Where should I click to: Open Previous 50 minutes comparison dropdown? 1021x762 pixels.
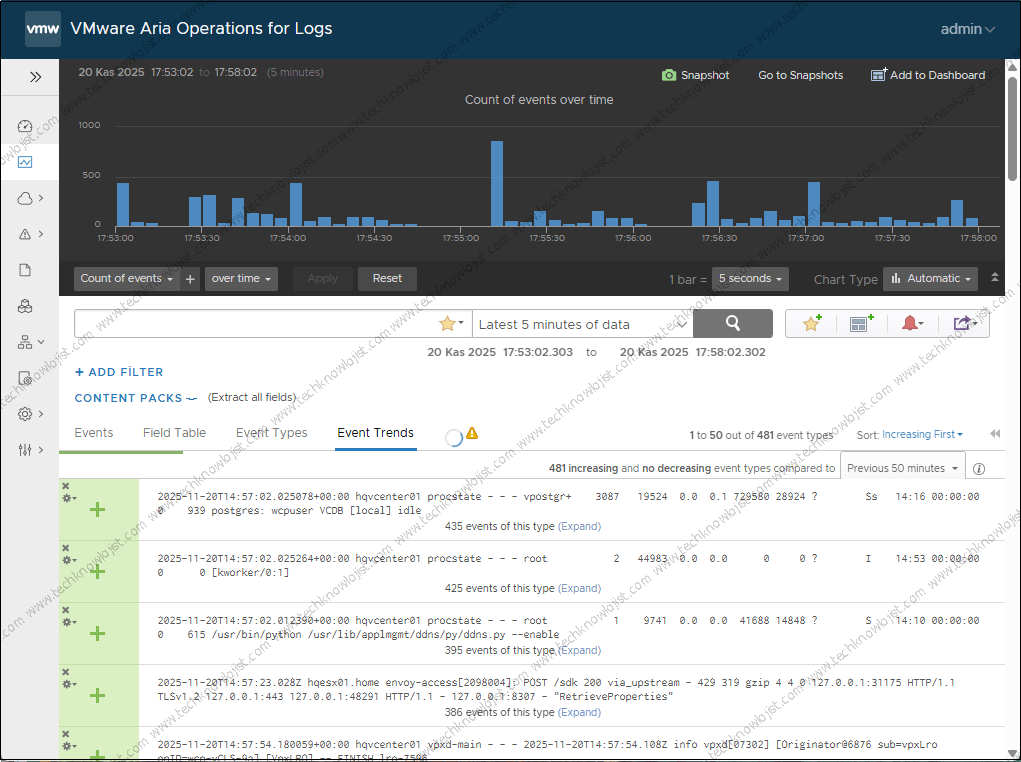tap(902, 468)
